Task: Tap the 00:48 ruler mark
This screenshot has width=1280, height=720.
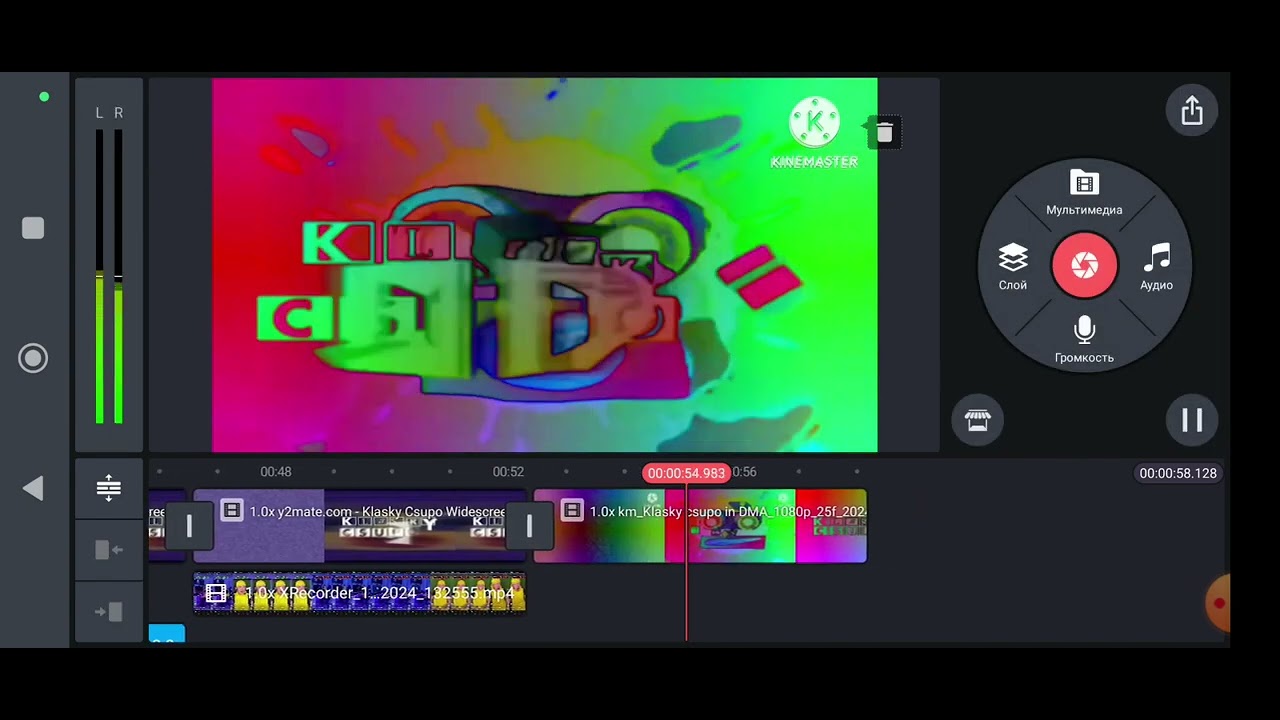Action: [x=276, y=472]
